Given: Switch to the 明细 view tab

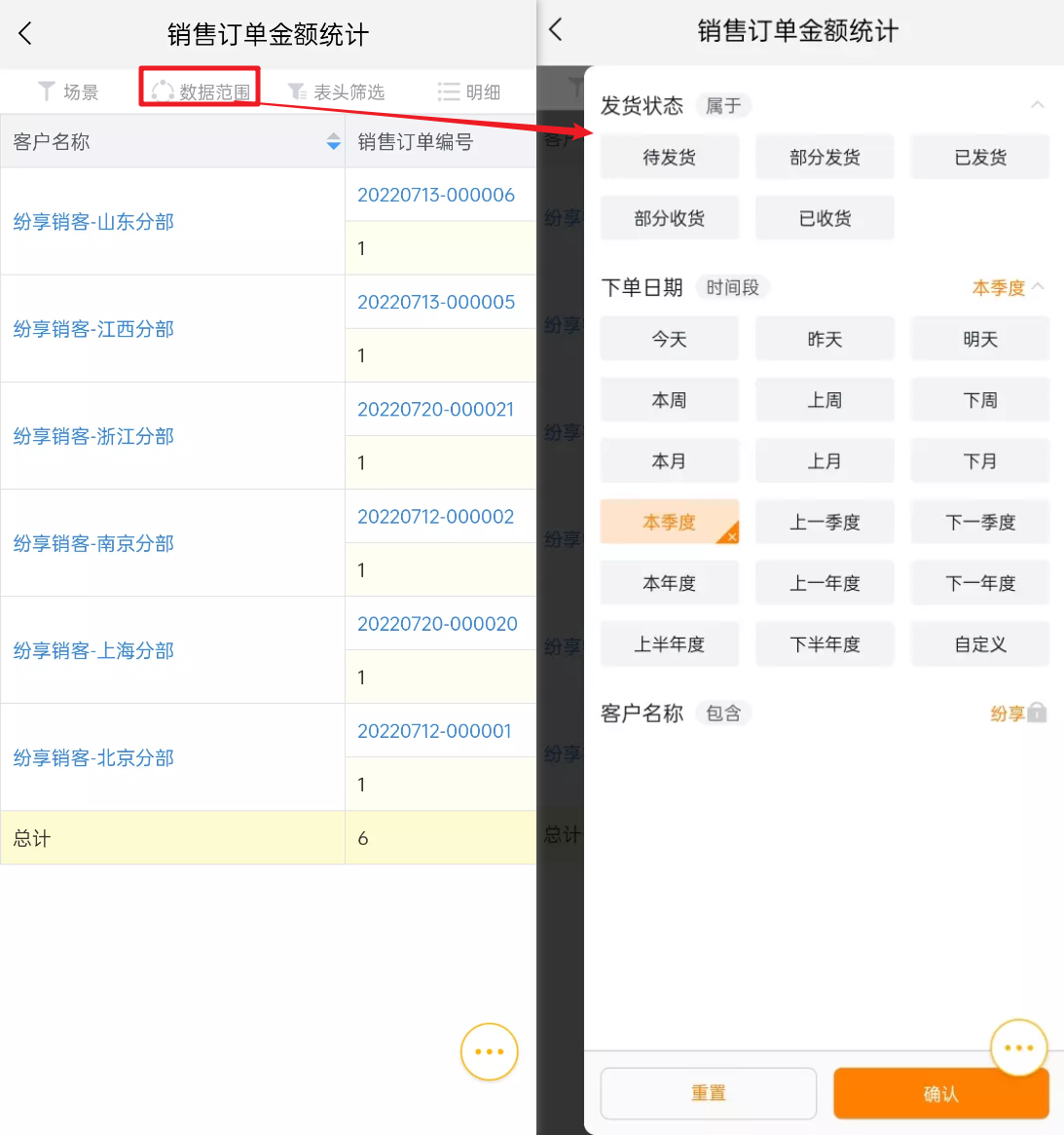Looking at the screenshot, I should tap(468, 92).
